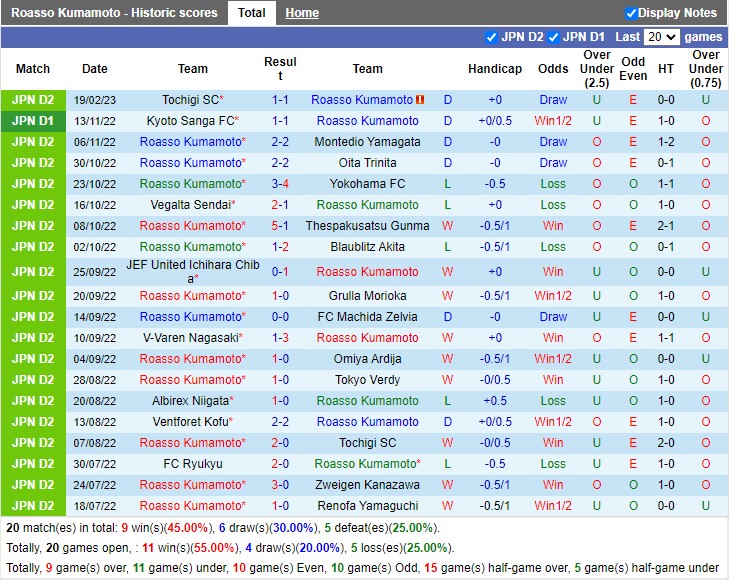Click the red card icon beside Roasso Kumamoto

[420, 100]
